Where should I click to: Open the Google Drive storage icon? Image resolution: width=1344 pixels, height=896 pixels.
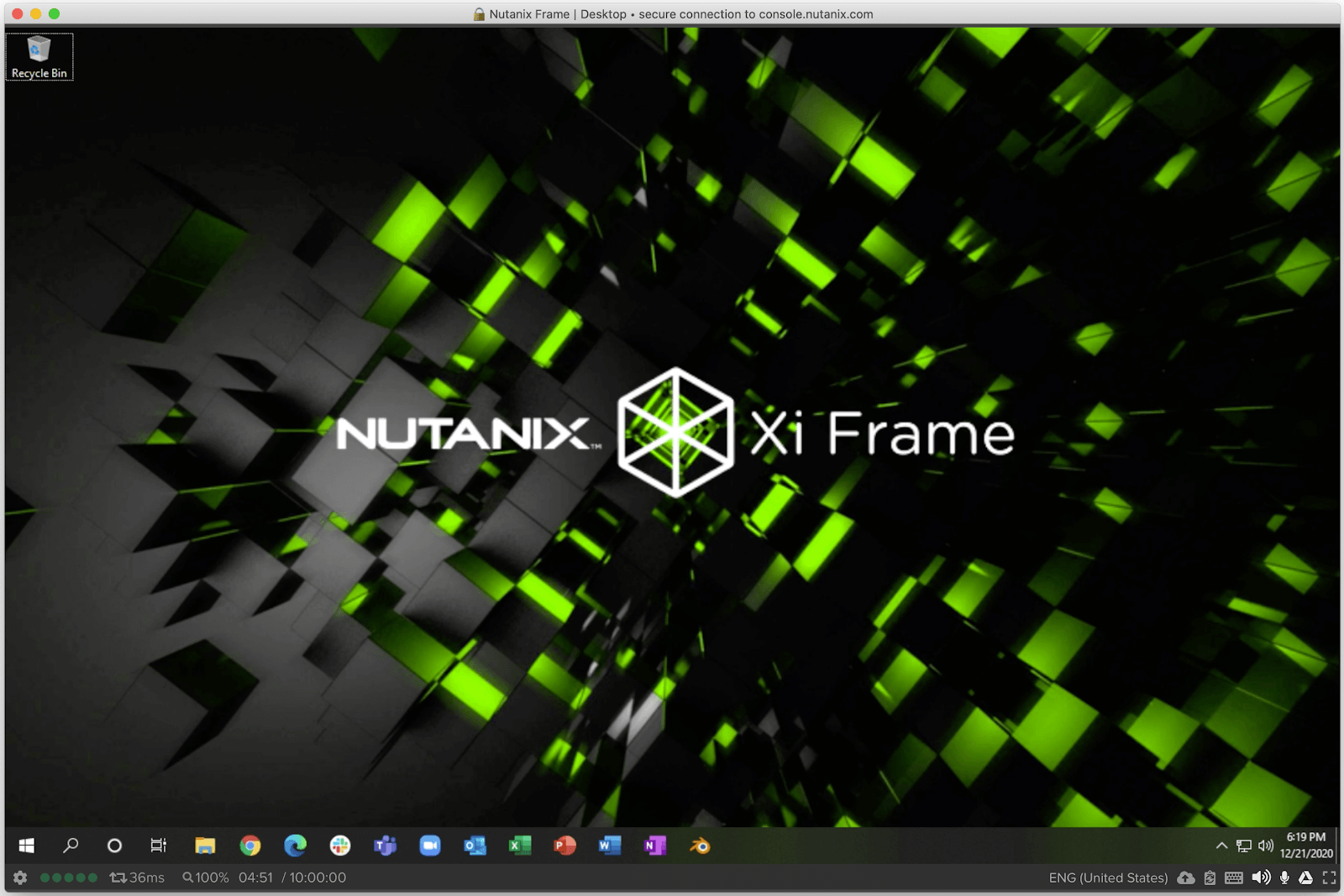[1306, 878]
